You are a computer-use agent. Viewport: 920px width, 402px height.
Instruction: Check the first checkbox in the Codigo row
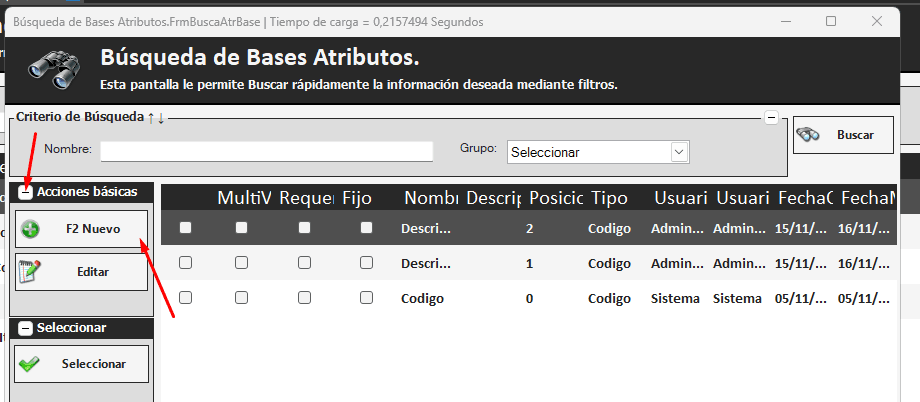coord(185,298)
